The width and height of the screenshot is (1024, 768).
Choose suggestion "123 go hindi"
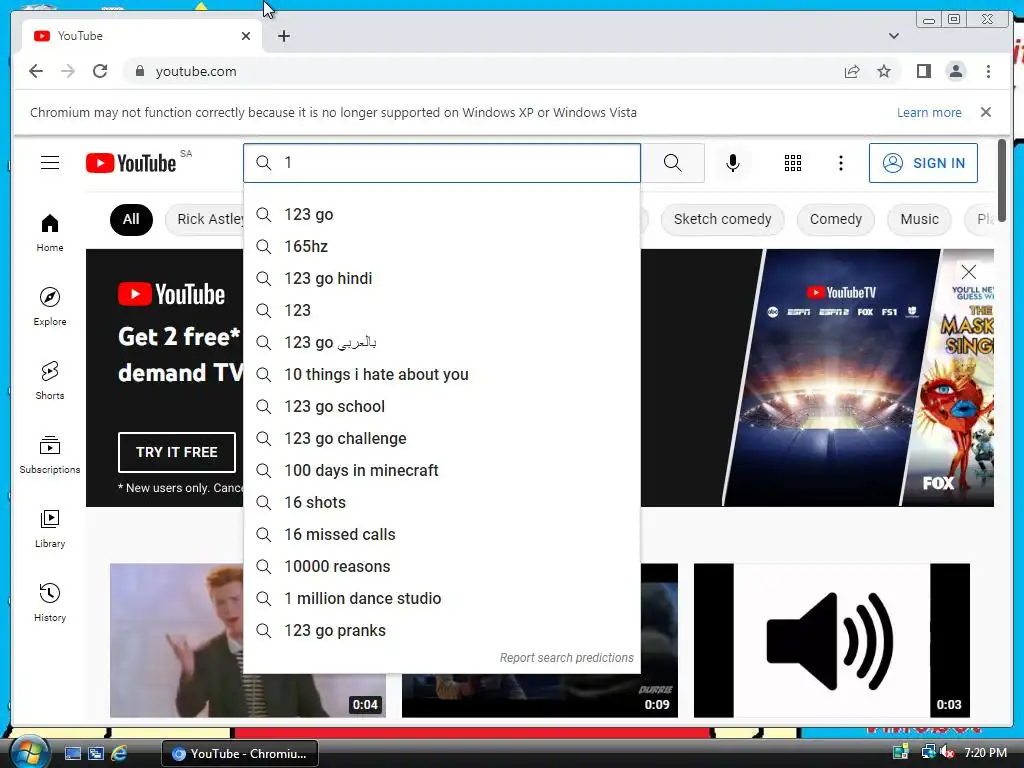[441, 278]
